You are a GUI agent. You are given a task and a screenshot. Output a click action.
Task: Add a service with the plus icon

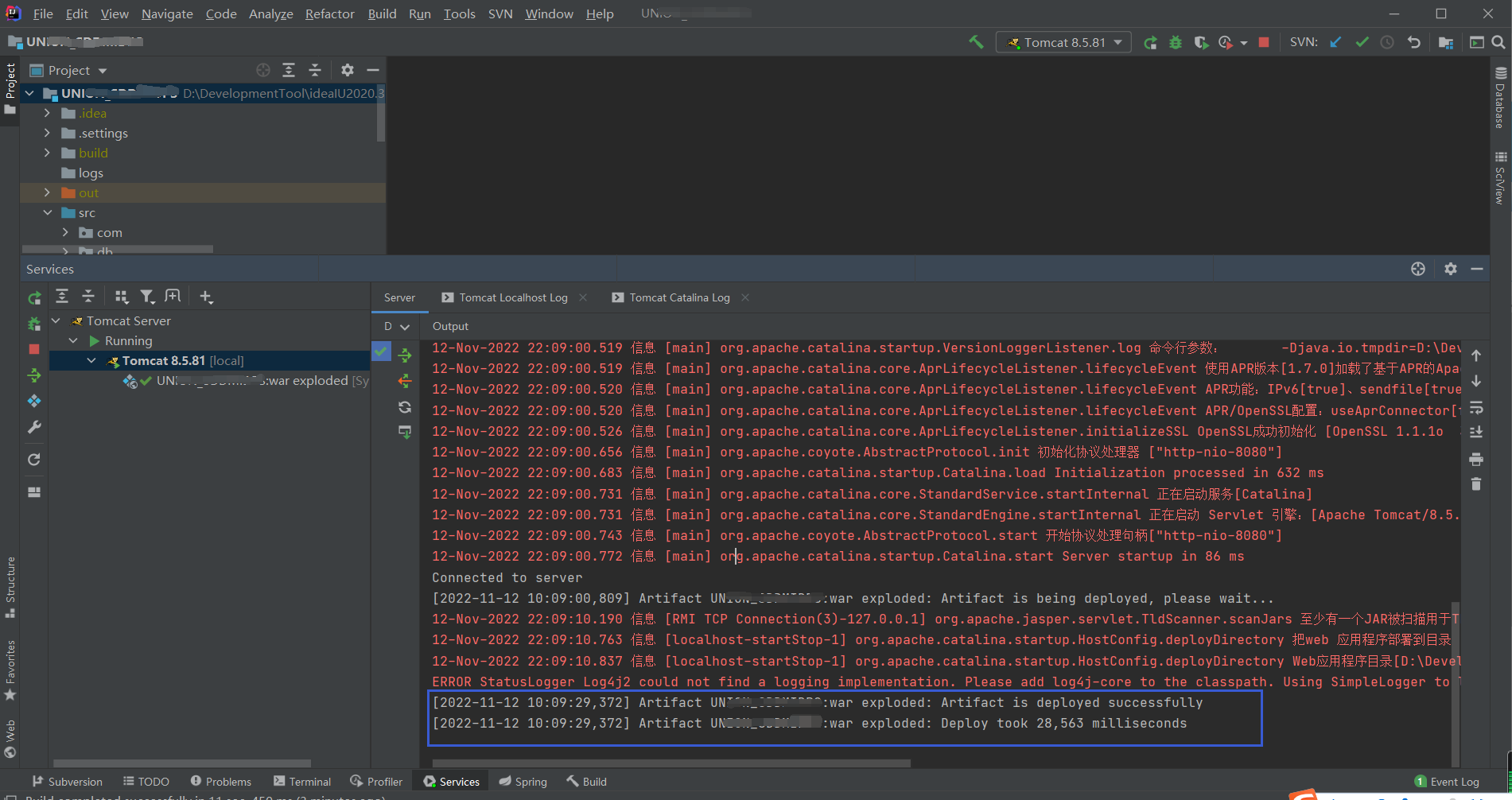206,297
